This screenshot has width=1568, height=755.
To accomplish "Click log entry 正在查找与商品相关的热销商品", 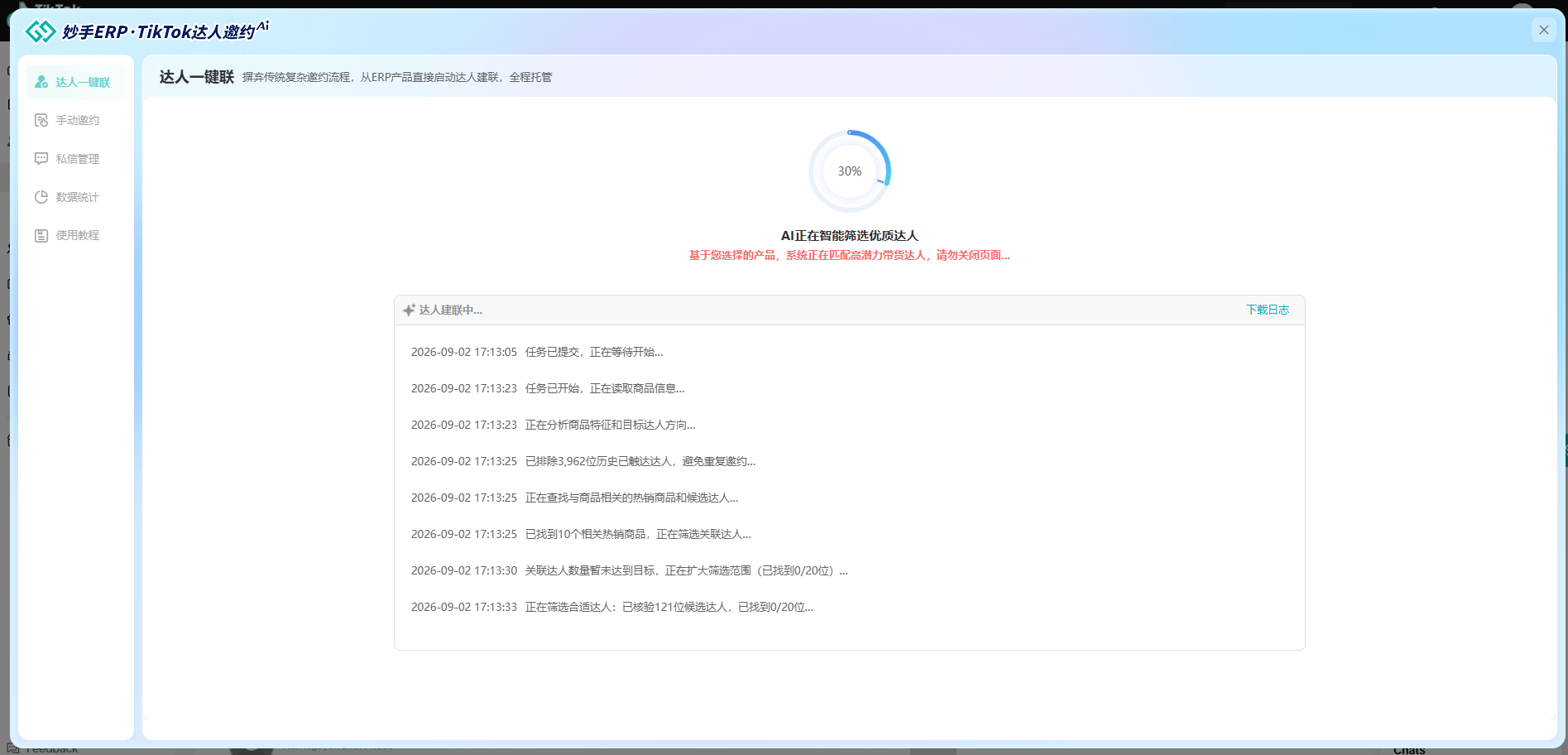I will (x=632, y=498).
